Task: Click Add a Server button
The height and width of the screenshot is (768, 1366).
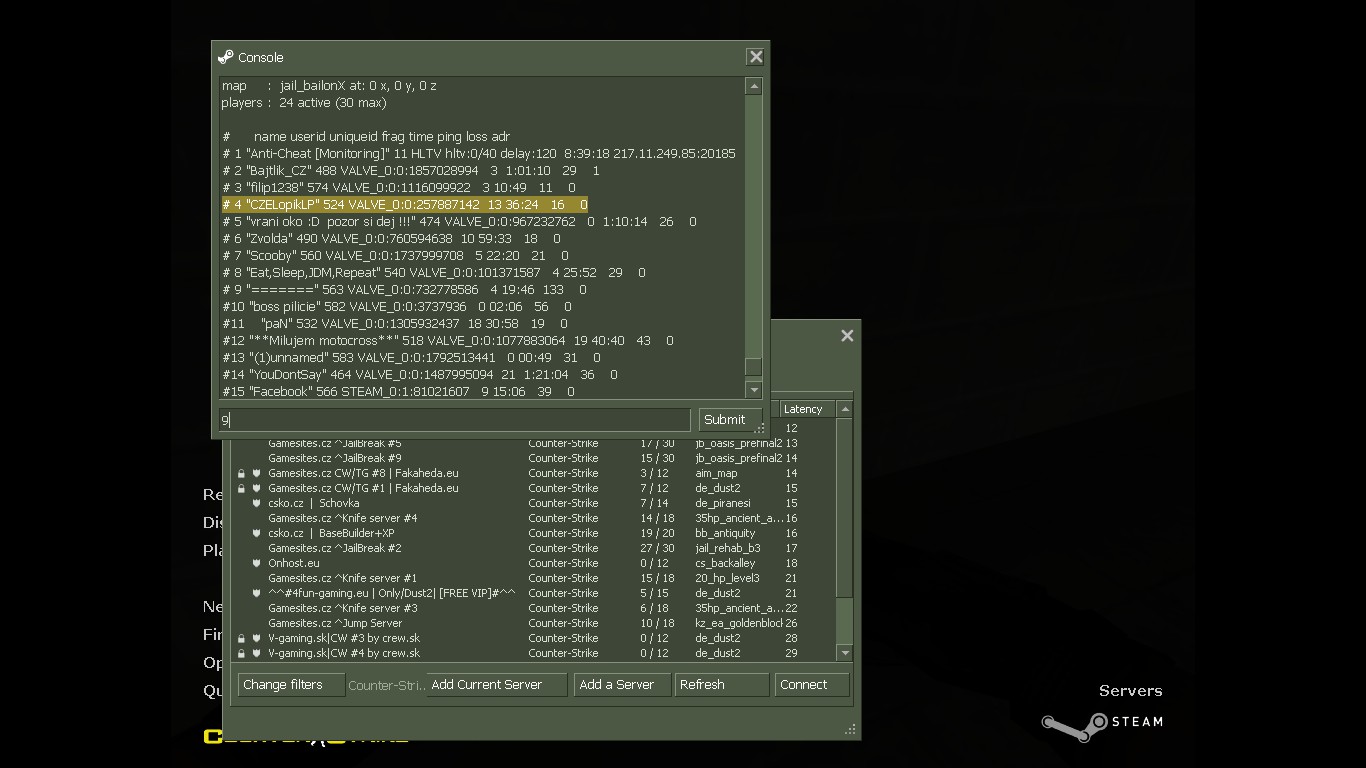Action: [x=622, y=685]
